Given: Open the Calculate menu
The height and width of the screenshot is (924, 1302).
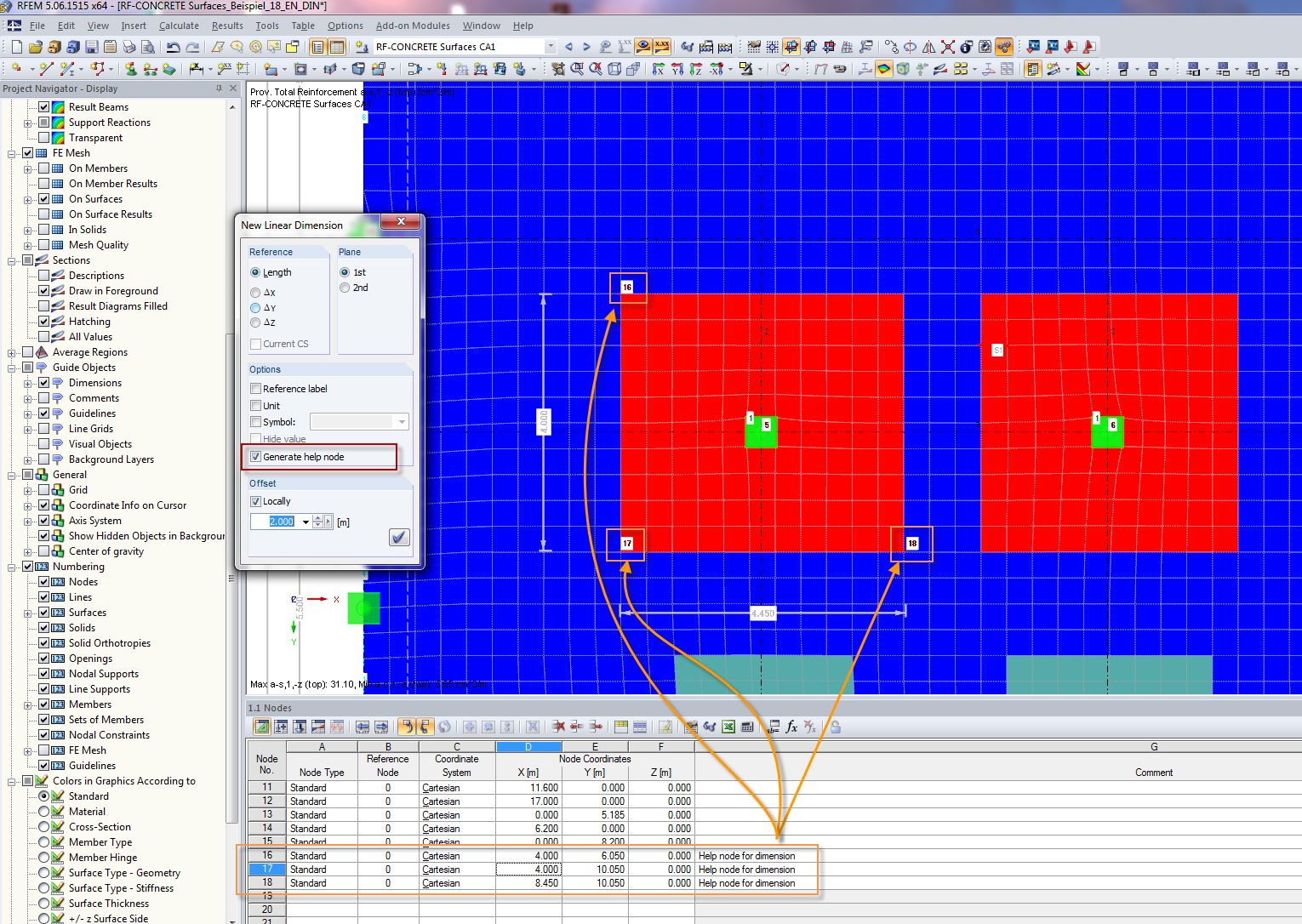Looking at the screenshot, I should [179, 26].
